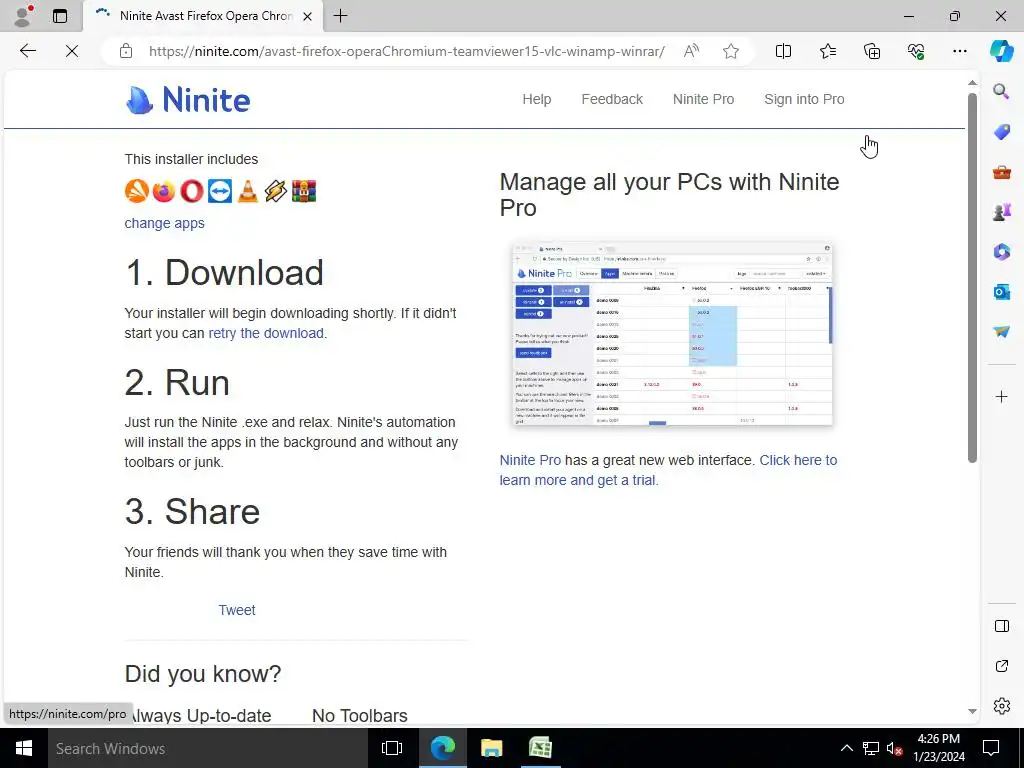Image resolution: width=1024 pixels, height=768 pixels.
Task: Click the address bar URL
Action: coord(406,51)
